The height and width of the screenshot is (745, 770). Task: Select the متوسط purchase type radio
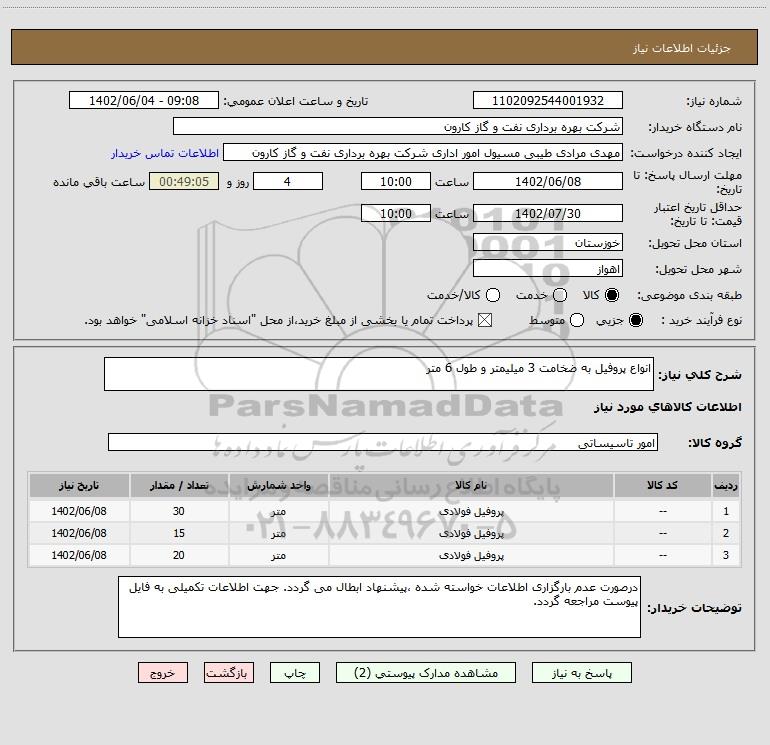tap(577, 320)
